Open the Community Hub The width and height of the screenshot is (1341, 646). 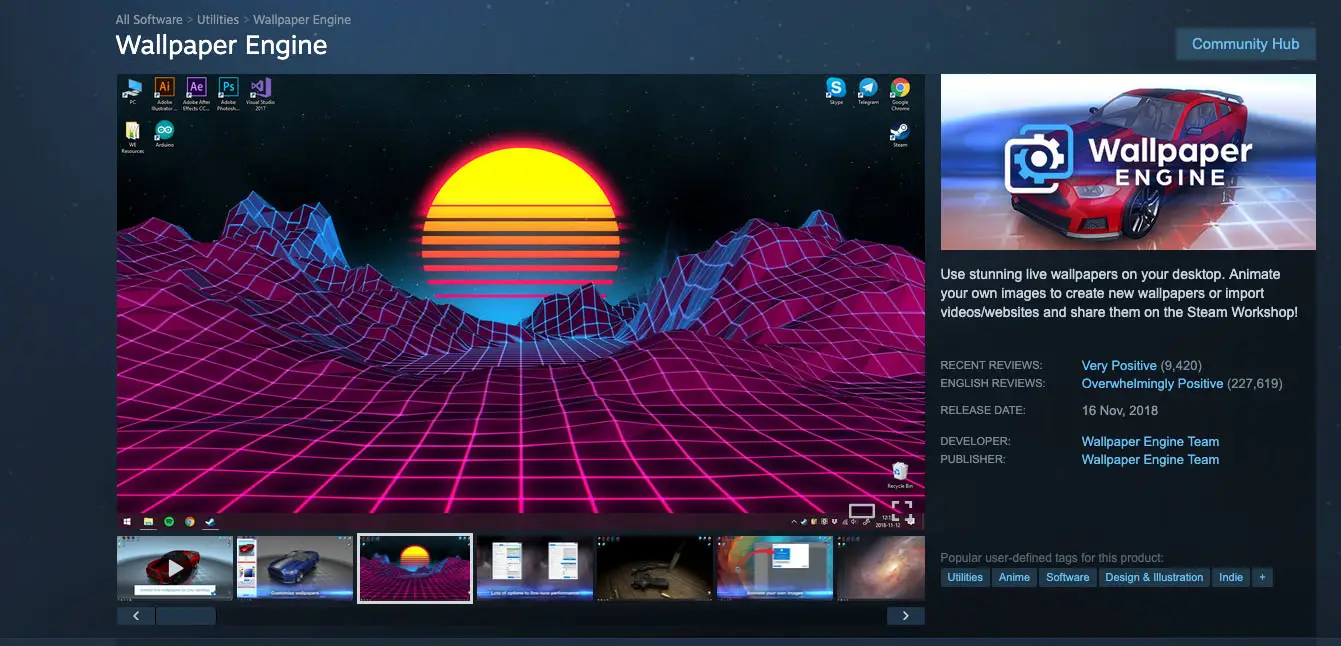coord(1245,44)
